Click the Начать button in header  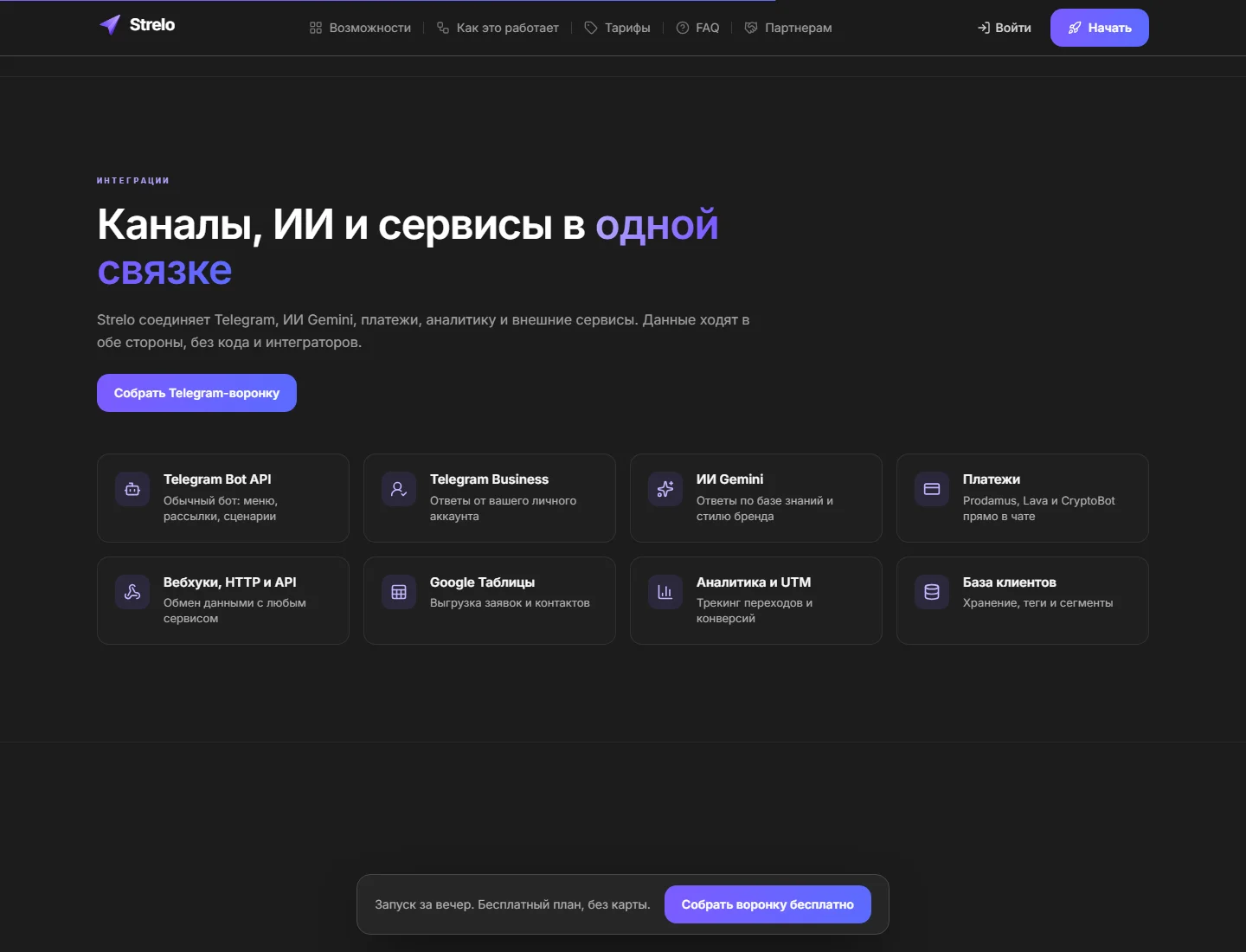pyautogui.click(x=1100, y=28)
